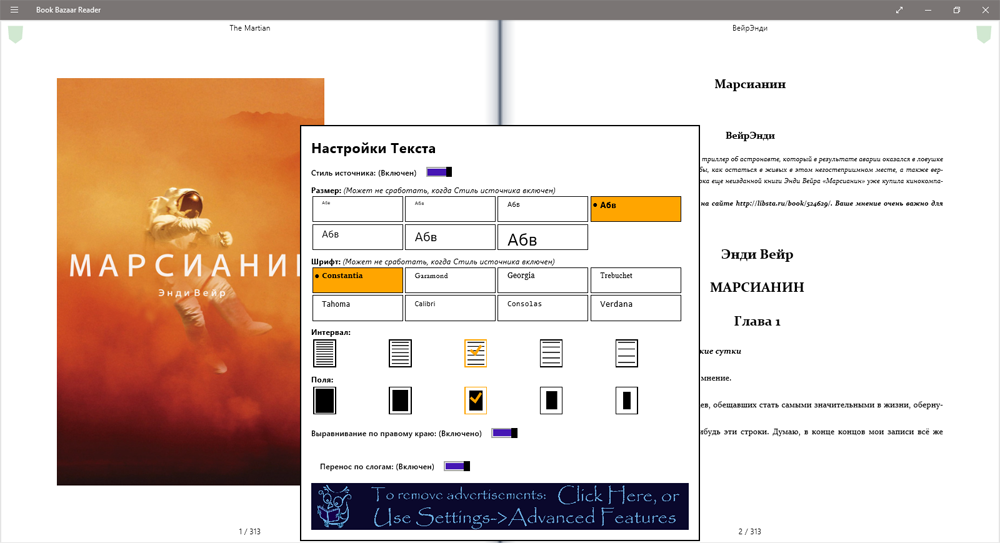
Task: Select the Consolas font
Action: (543, 308)
